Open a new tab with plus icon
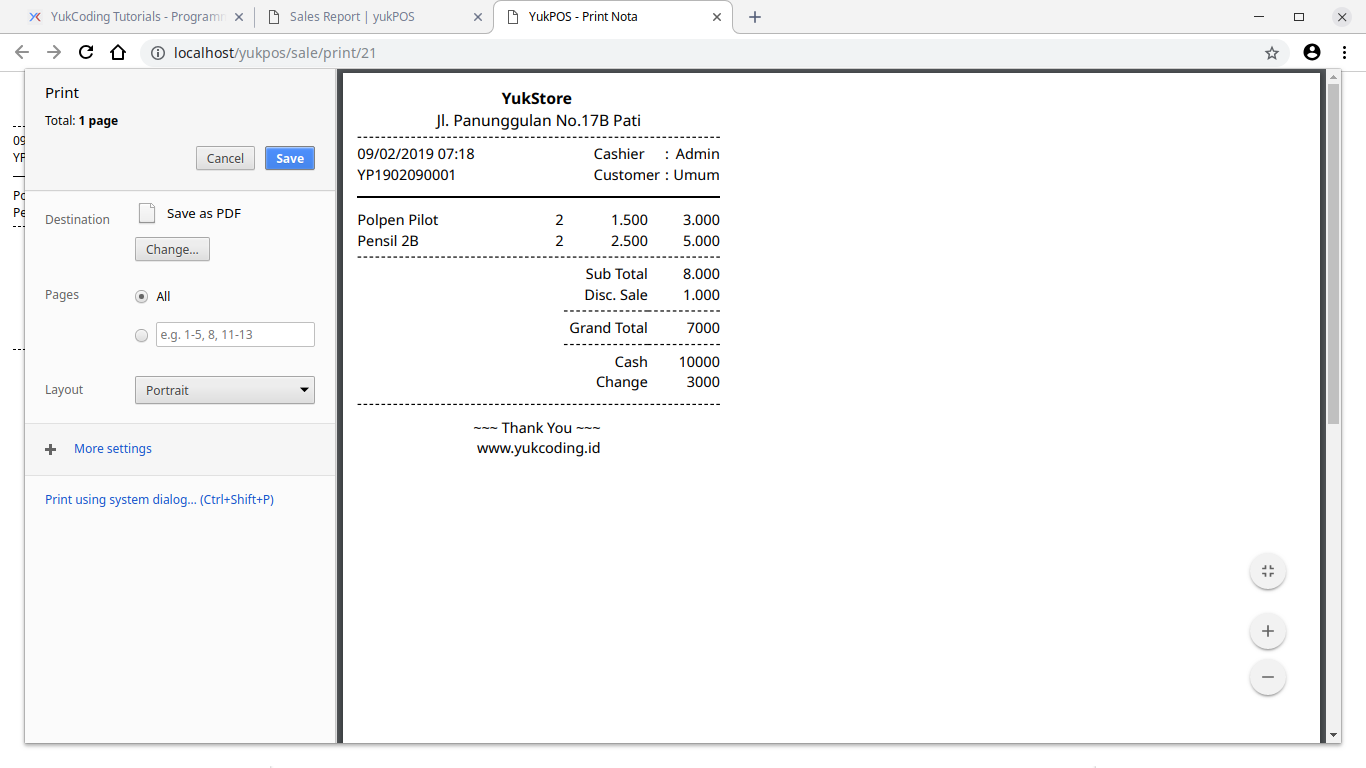This screenshot has height=768, width=1366. point(755,17)
